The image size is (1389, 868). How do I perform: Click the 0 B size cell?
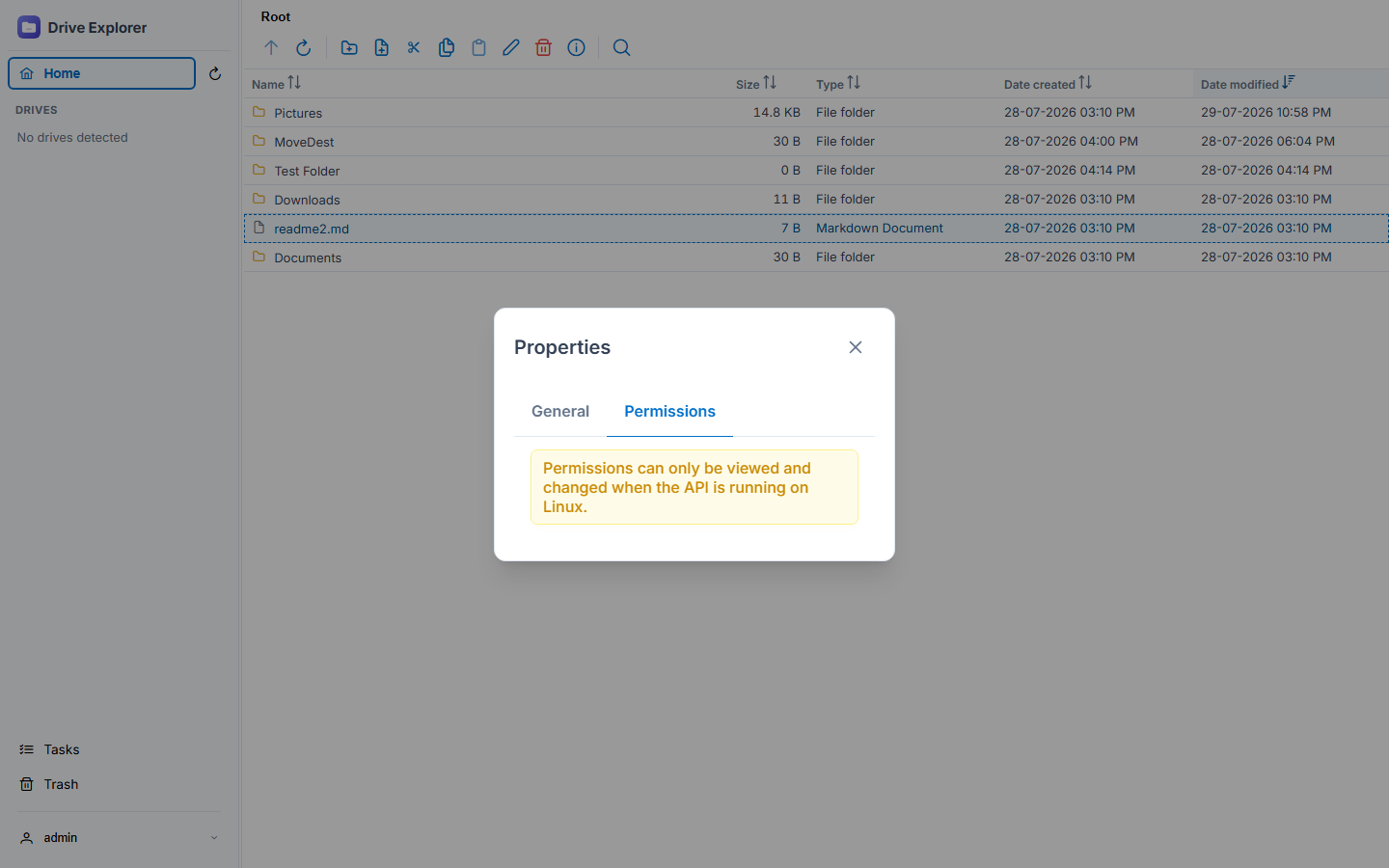coord(791,170)
